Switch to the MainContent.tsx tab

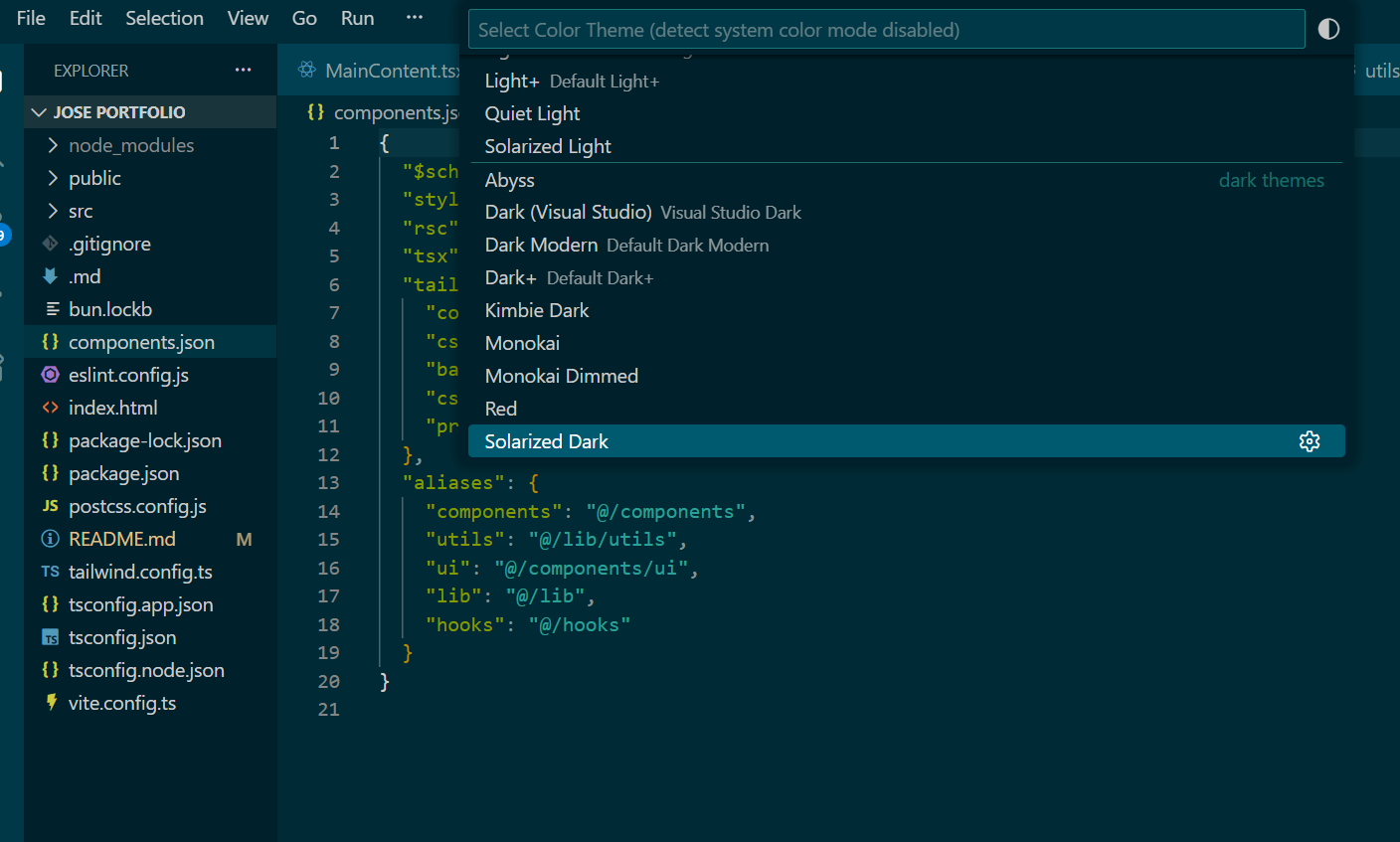click(x=392, y=71)
